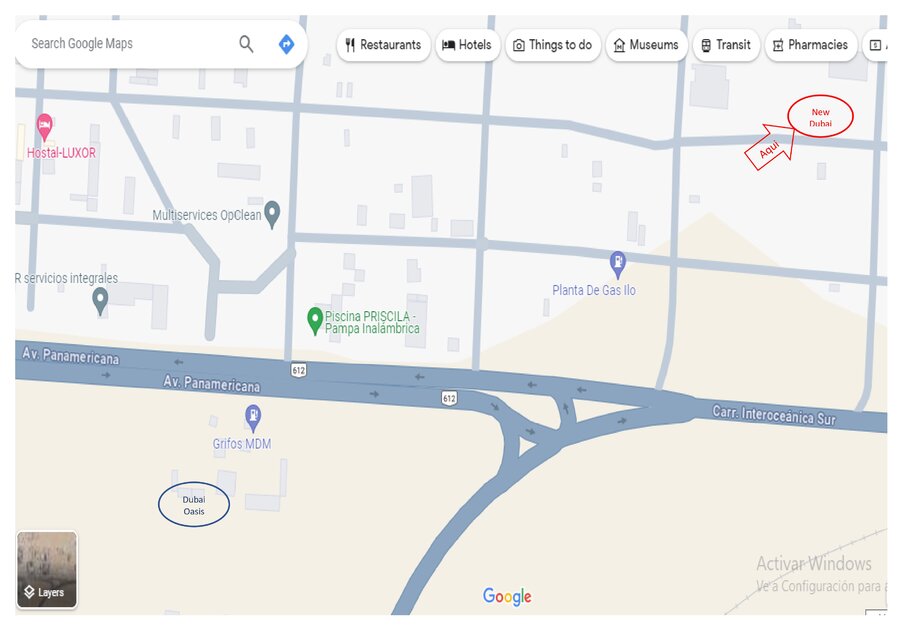The image size is (900, 636).
Task: Select the Hostal-LUXOR hotel pin
Action: pyautogui.click(x=44, y=127)
